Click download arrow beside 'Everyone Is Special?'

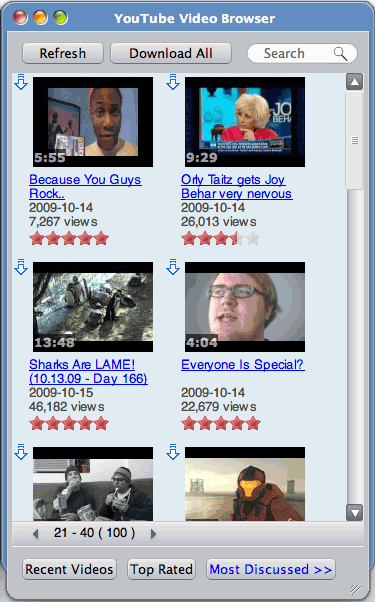click(173, 267)
